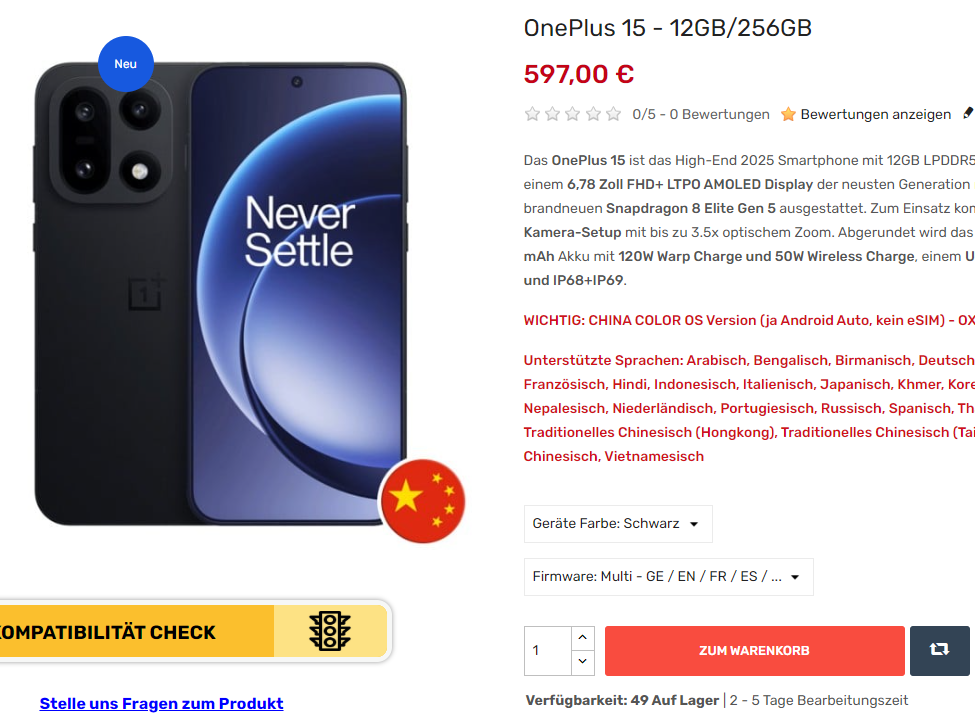Viewport: 975px width, 715px height.
Task: Click the orange star beside Bewertungen anzeigen
Action: [788, 114]
